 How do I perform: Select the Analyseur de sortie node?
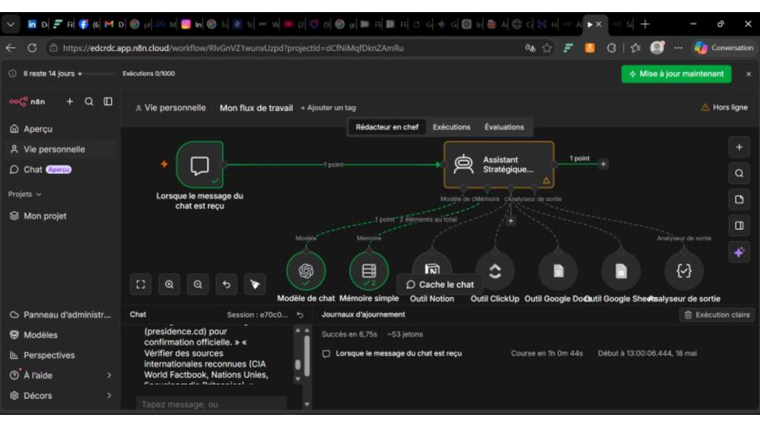pyautogui.click(x=684, y=271)
